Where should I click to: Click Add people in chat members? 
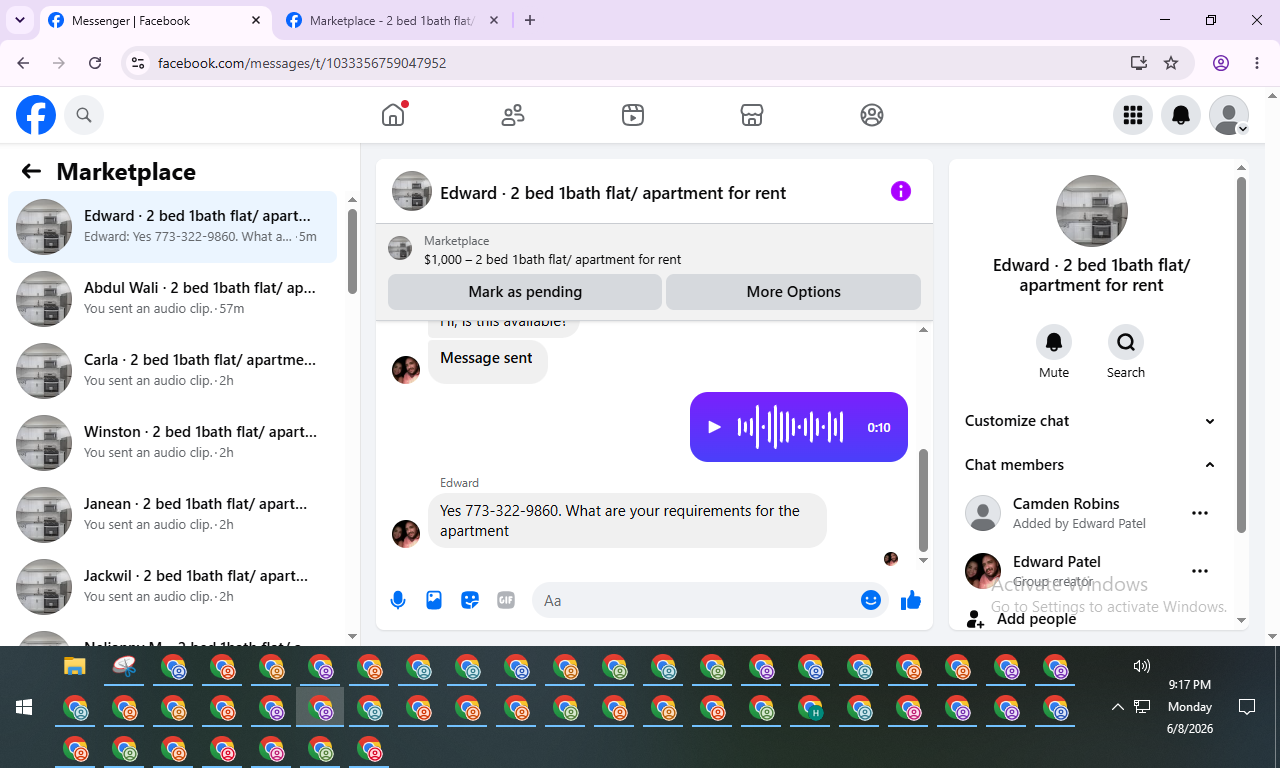pos(1036,619)
